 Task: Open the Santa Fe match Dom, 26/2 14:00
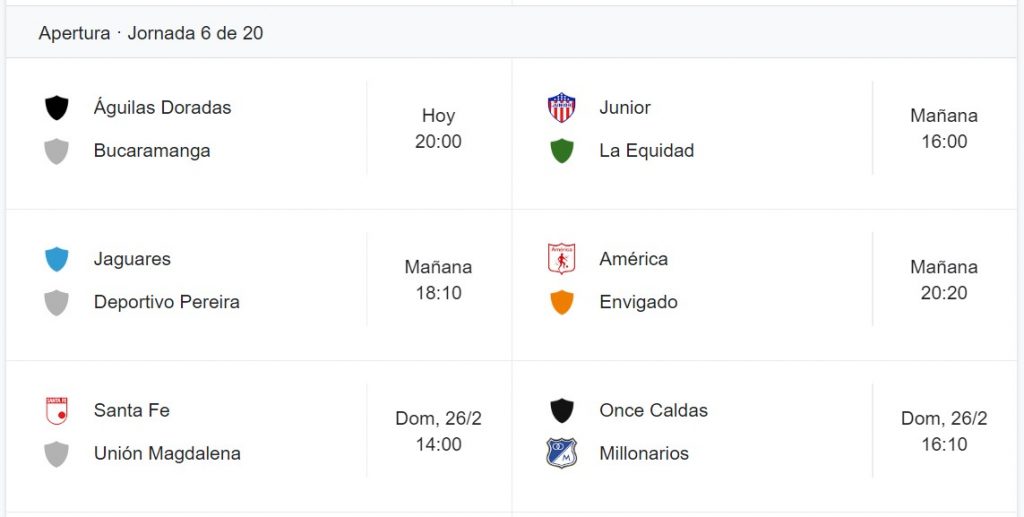tap(259, 436)
